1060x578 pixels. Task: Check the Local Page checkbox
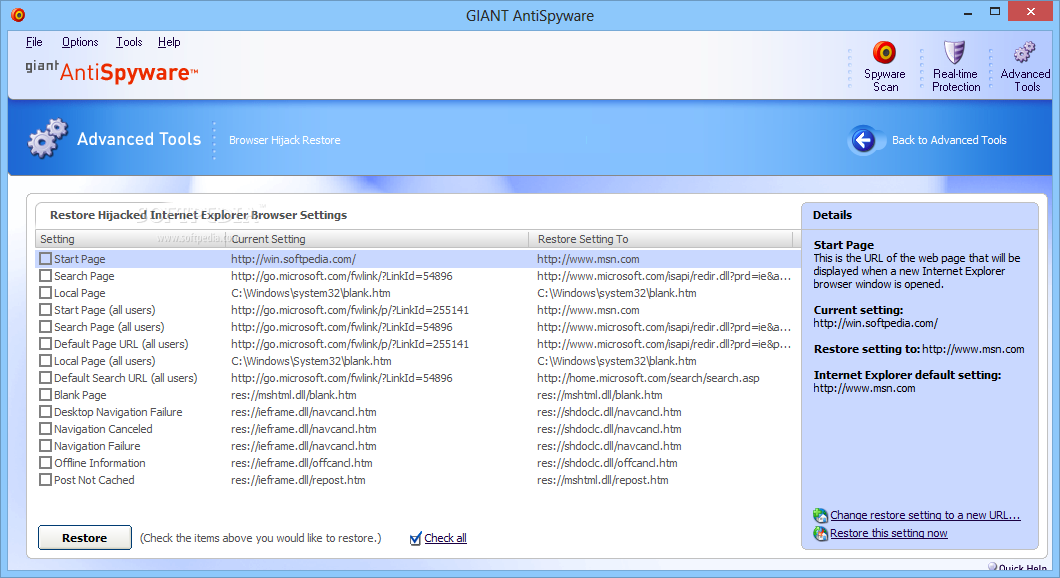point(45,293)
